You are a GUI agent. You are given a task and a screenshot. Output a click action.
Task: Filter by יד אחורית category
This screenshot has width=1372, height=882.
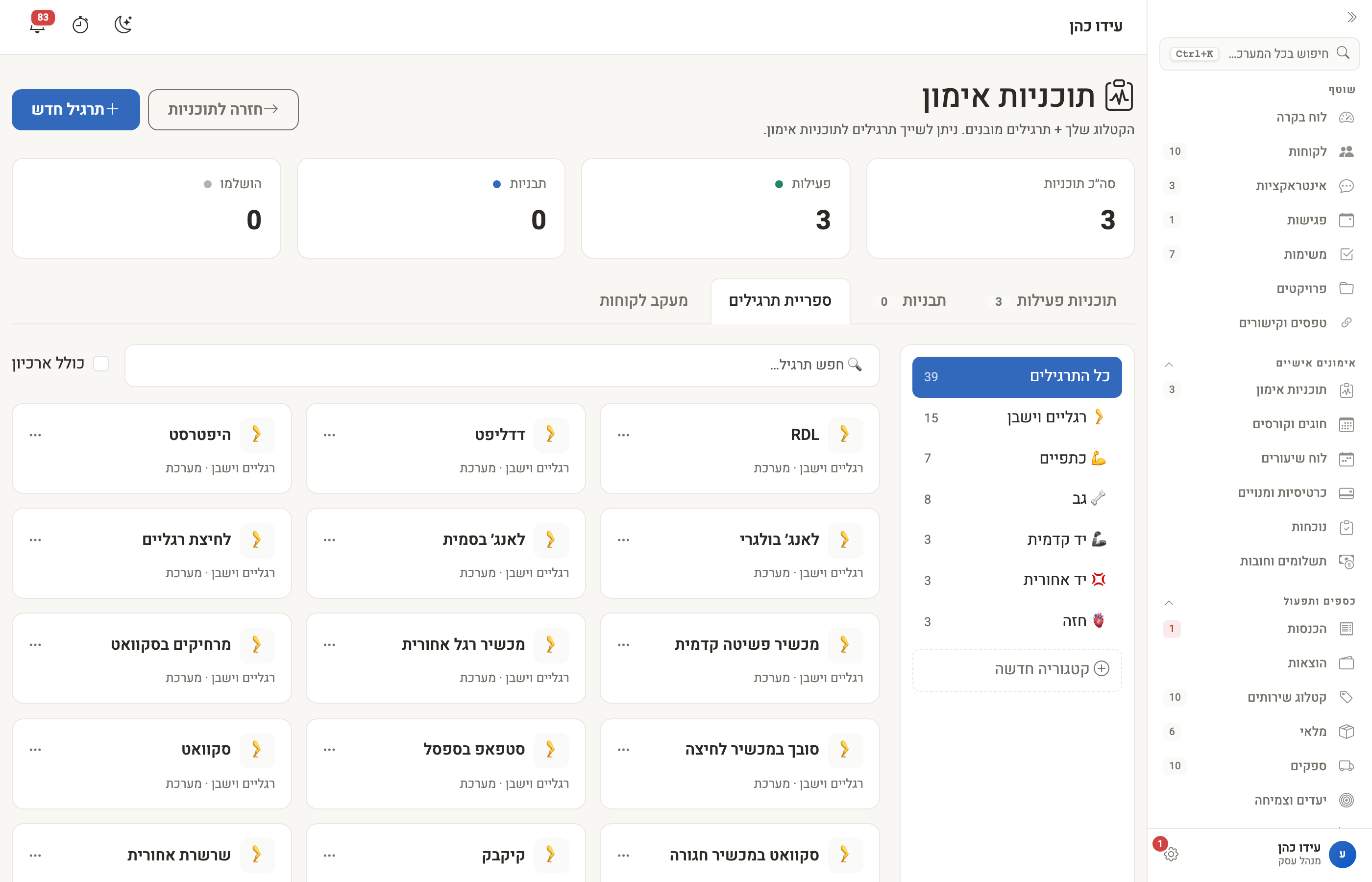(1016, 580)
